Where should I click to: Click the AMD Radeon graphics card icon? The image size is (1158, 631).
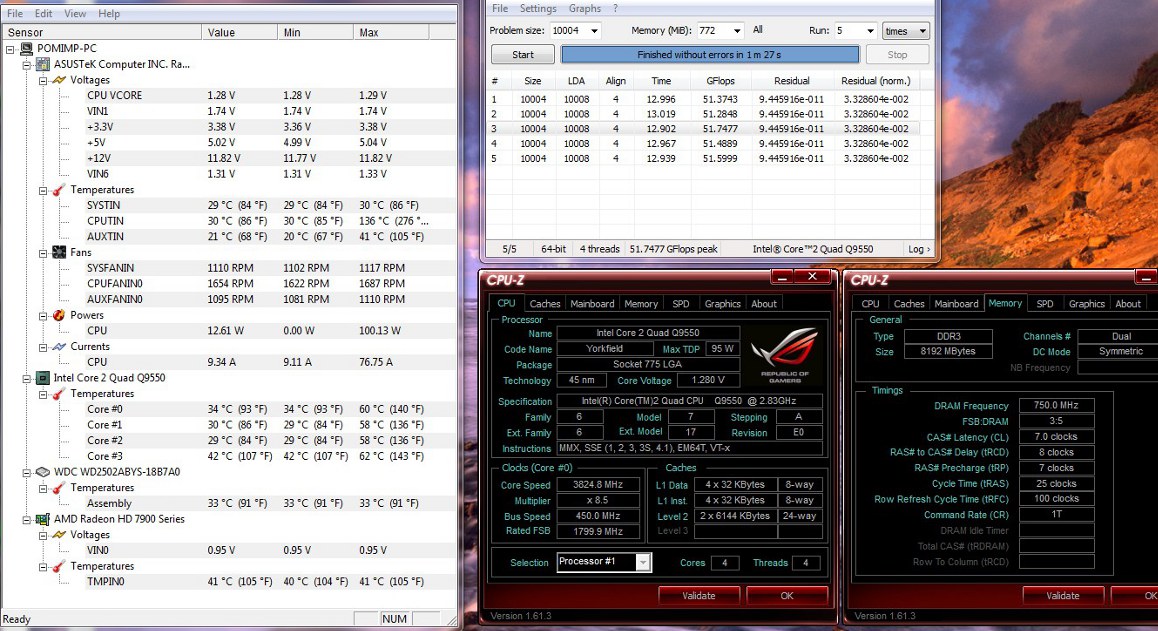click(x=44, y=519)
